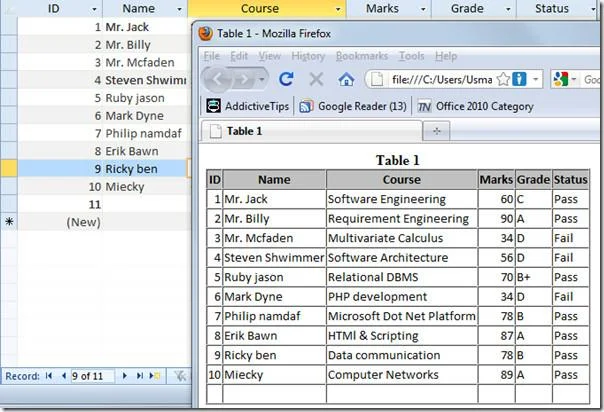Go to previous record in Access navigator
This screenshot has width=604, height=412.
pyautogui.click(x=64, y=376)
